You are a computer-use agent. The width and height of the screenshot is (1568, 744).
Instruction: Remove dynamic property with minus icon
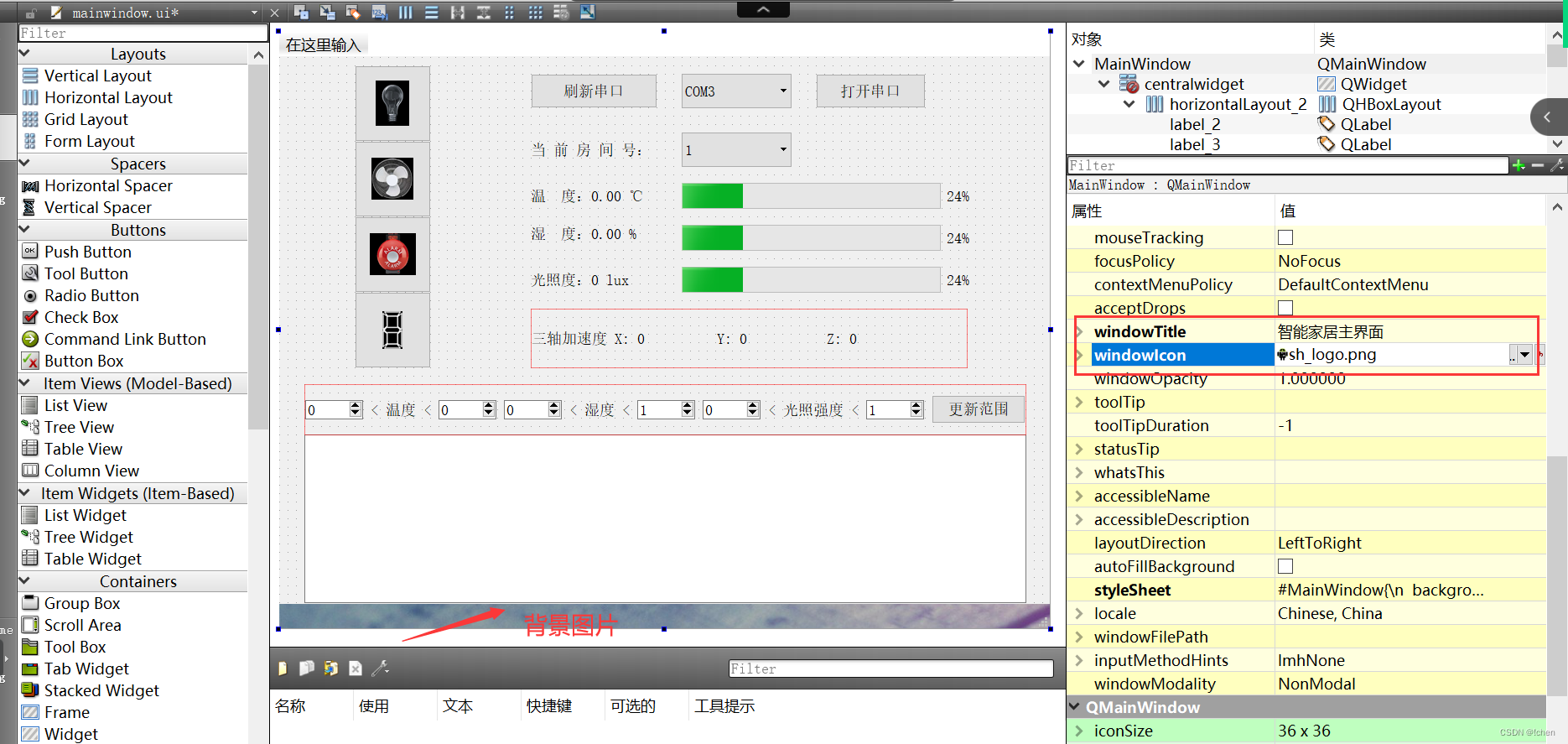pyautogui.click(x=1538, y=165)
